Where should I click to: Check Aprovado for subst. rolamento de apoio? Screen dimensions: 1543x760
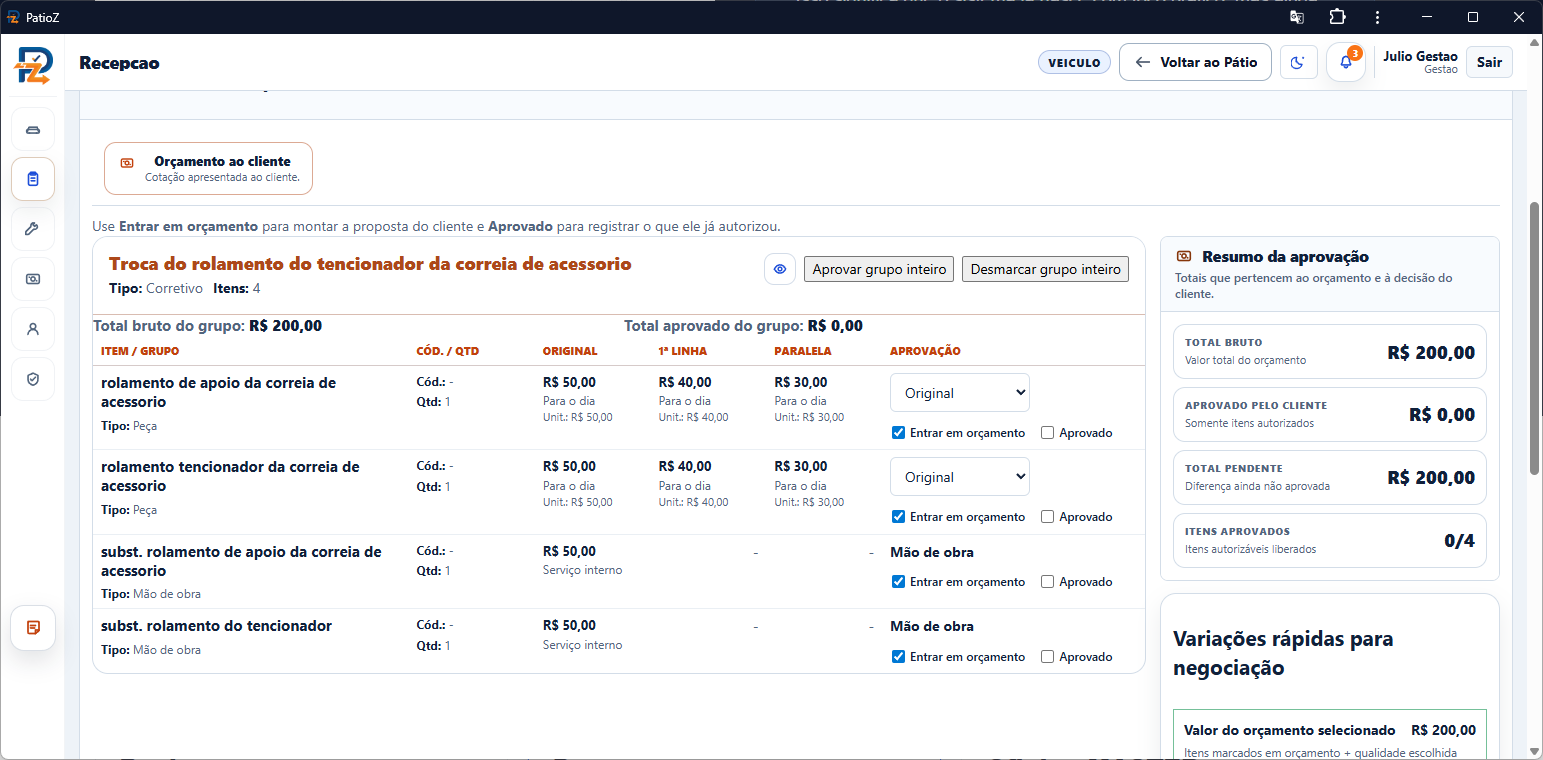(x=1048, y=582)
